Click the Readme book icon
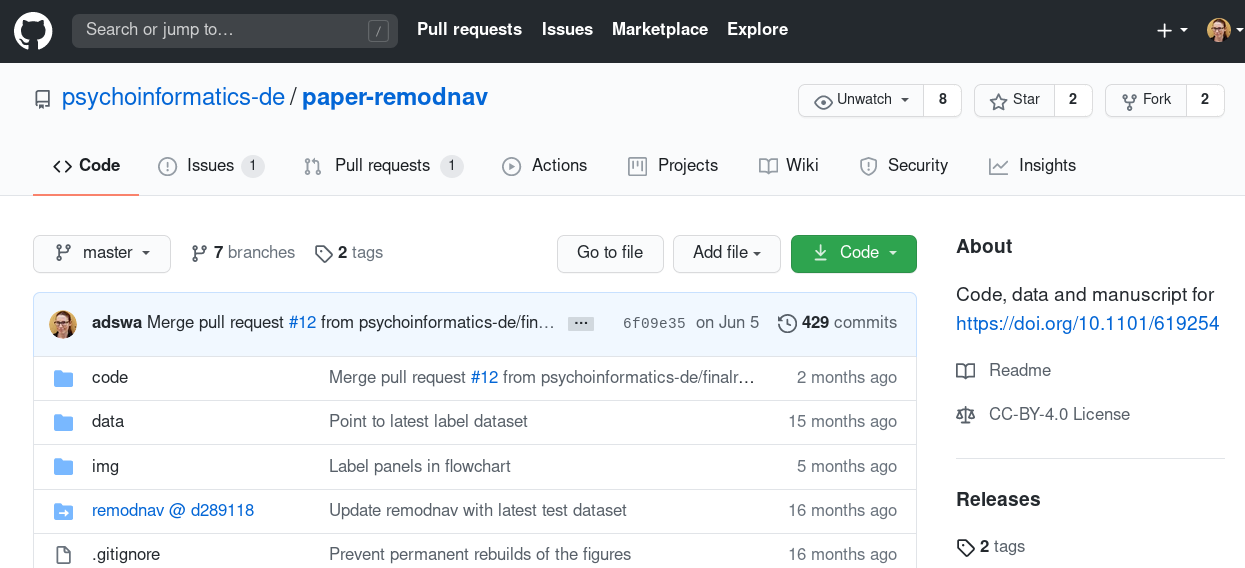The width and height of the screenshot is (1245, 568). [x=965, y=371]
